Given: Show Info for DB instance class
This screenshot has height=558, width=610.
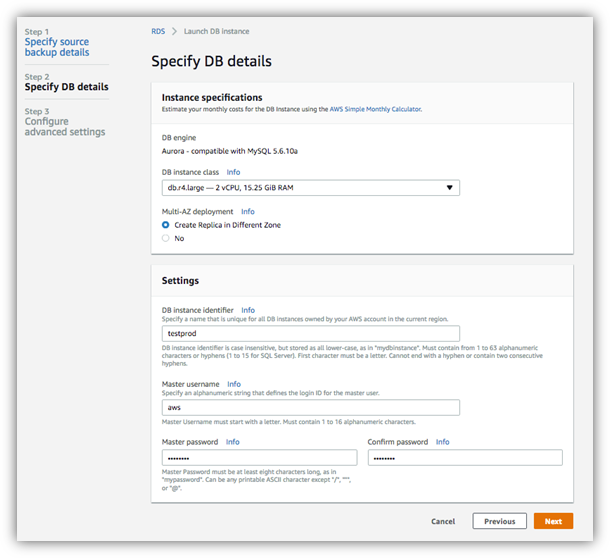Looking at the screenshot, I should [x=233, y=172].
